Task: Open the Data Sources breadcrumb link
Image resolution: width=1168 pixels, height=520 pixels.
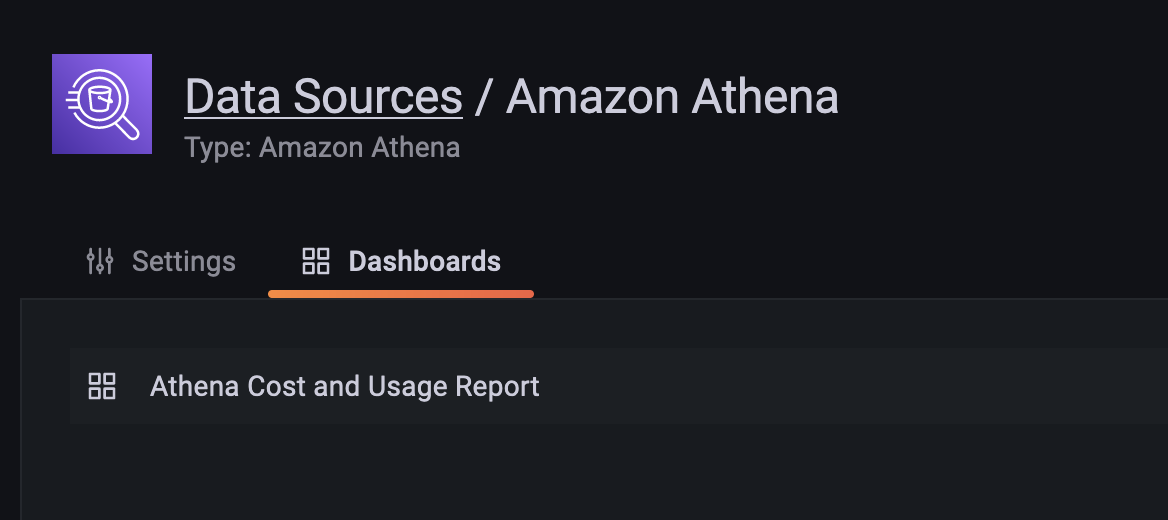Action: point(323,97)
